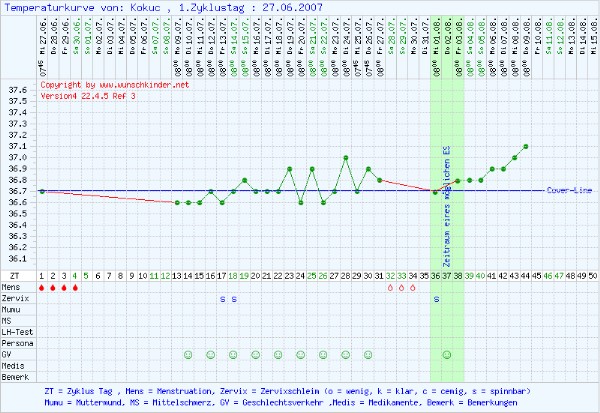Click the hollow red Mens circle on day 32
Viewport: 600px width, 413px height.
[390, 288]
